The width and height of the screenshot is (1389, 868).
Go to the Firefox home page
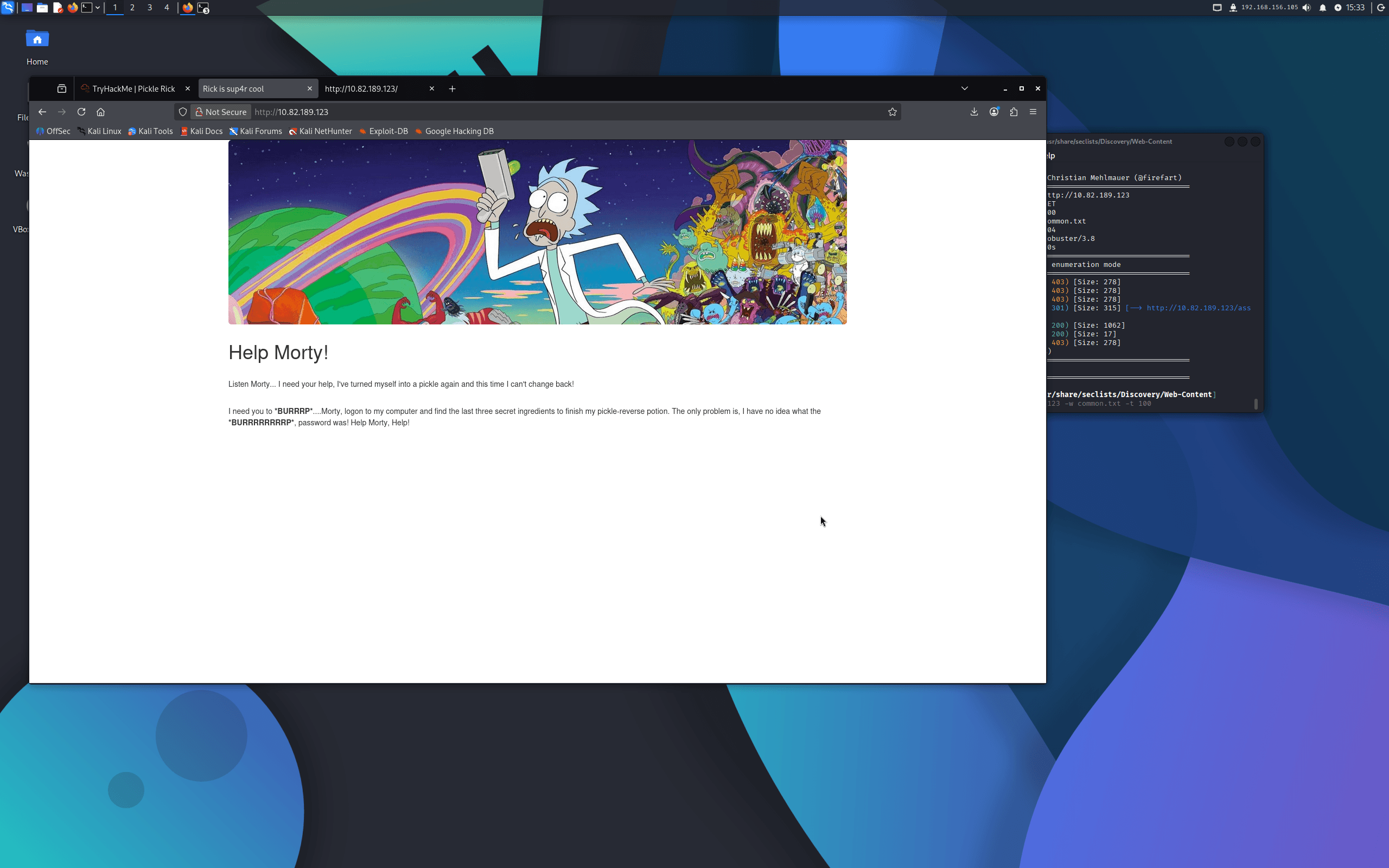(100, 112)
